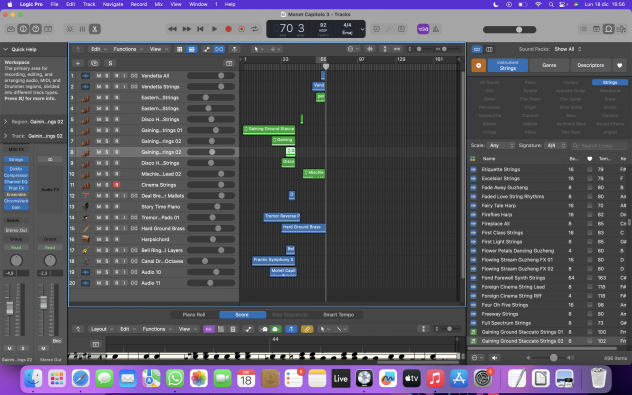Click the Instrument Strings button in the Loop Browser
The image size is (632, 395).
pyautogui.click(x=507, y=65)
